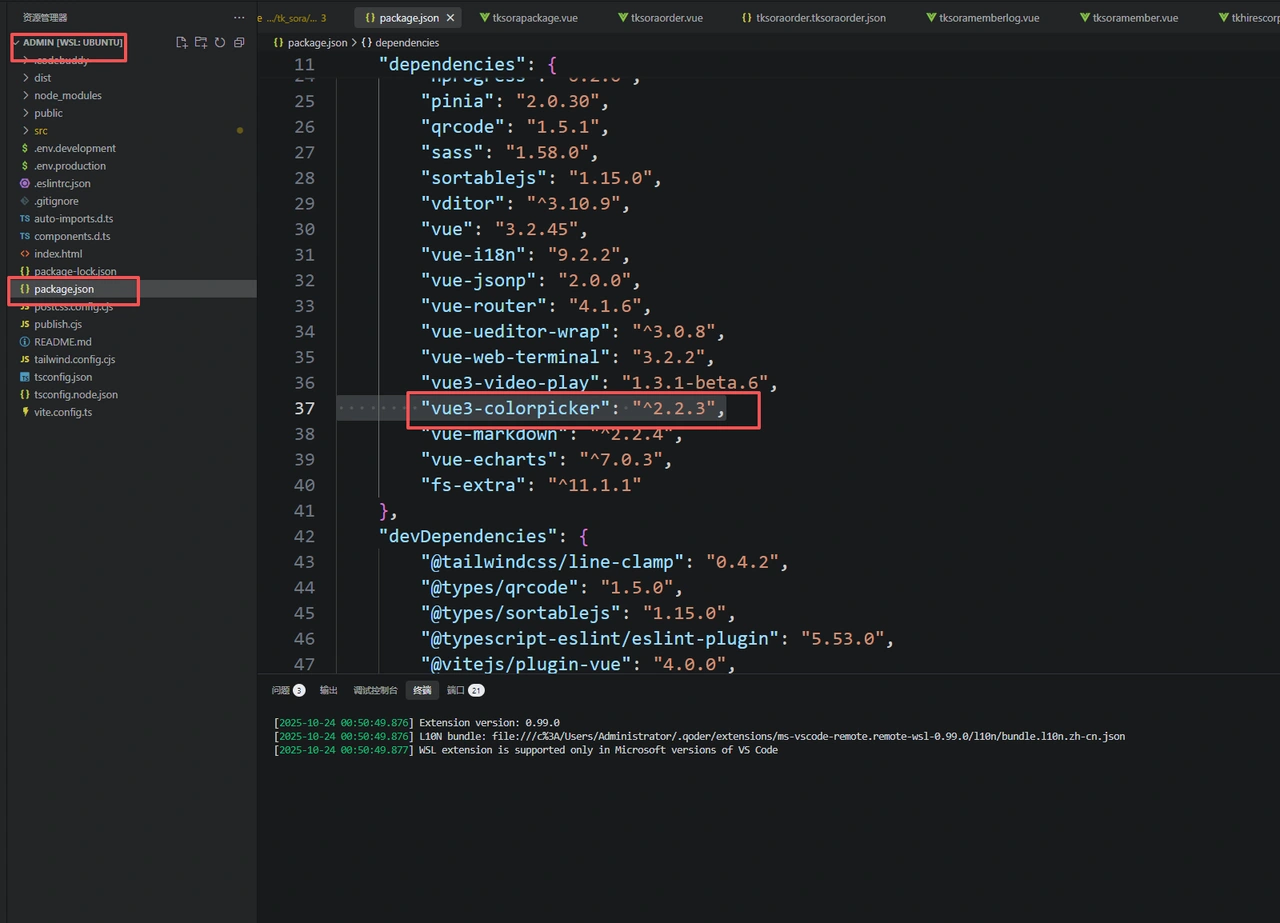This screenshot has width=1280, height=923.
Task: Collapse all folders in explorer
Action: coord(239,43)
